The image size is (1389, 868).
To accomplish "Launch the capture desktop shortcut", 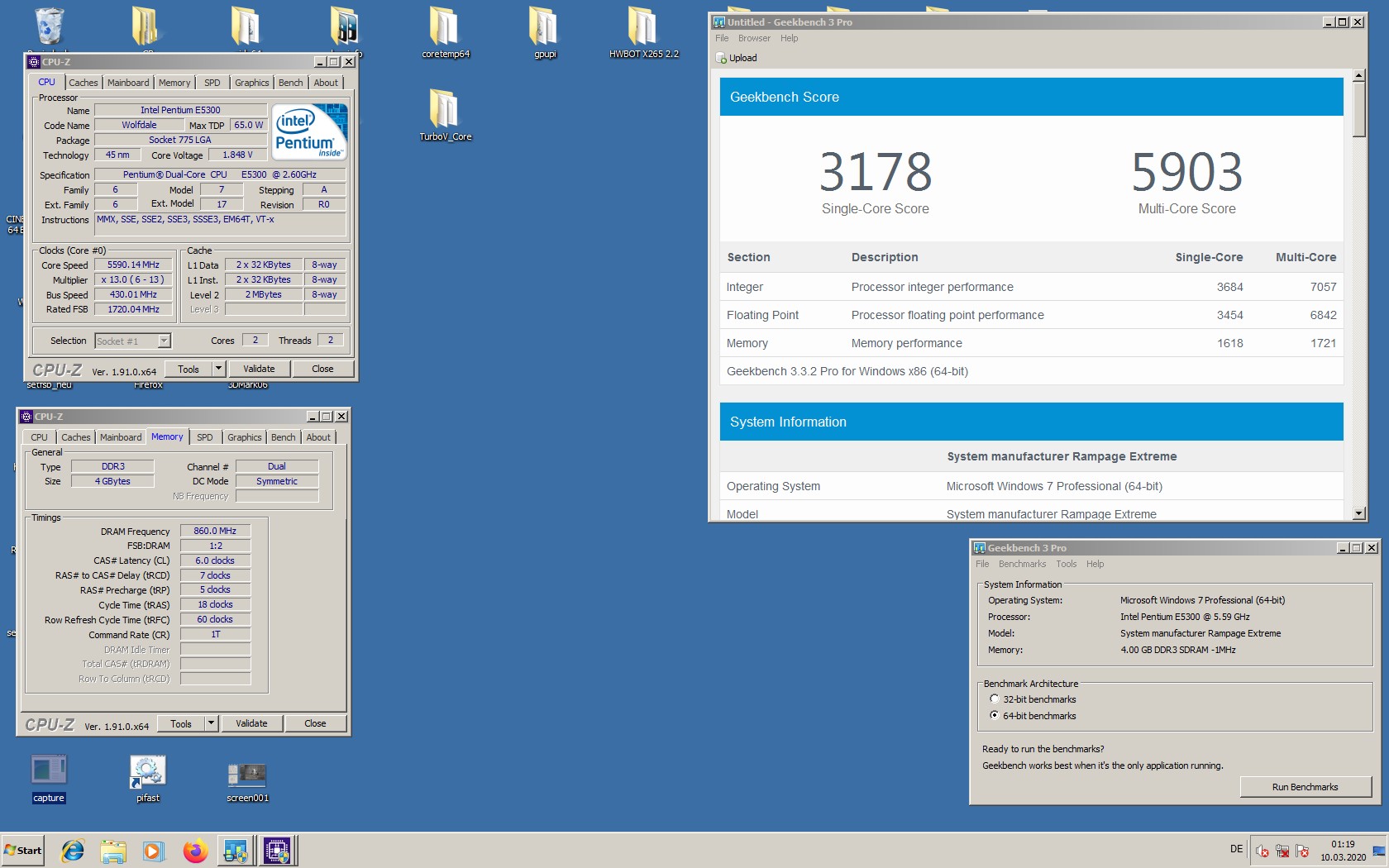I will tap(49, 778).
